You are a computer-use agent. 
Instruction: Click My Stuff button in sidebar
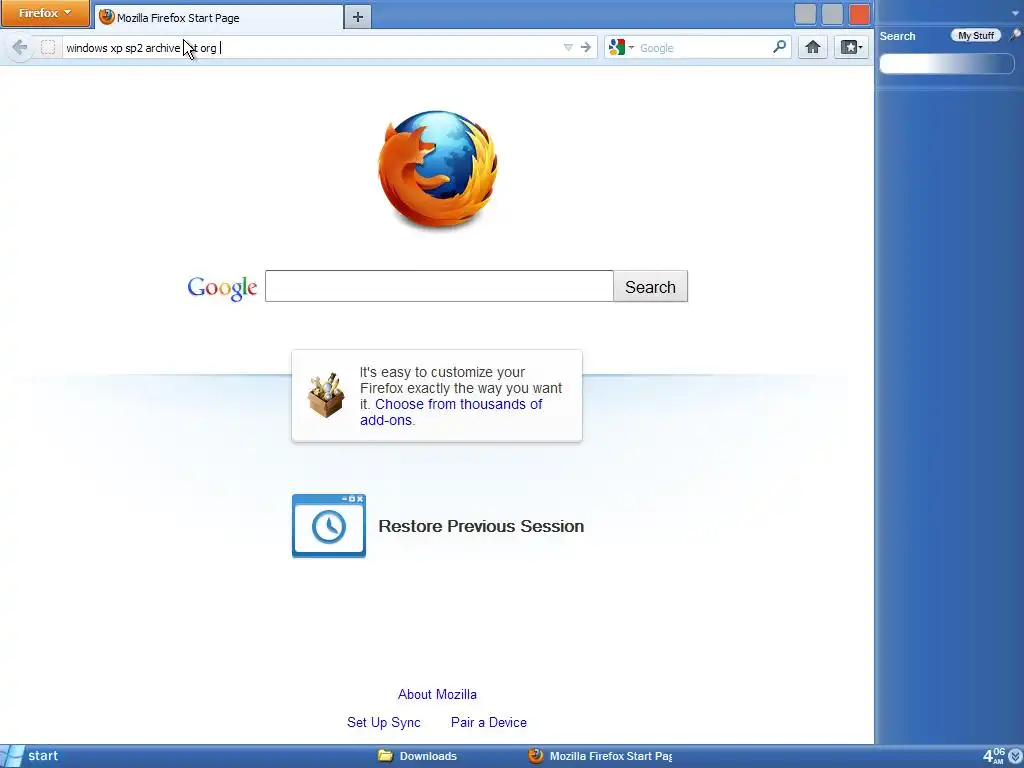point(976,36)
